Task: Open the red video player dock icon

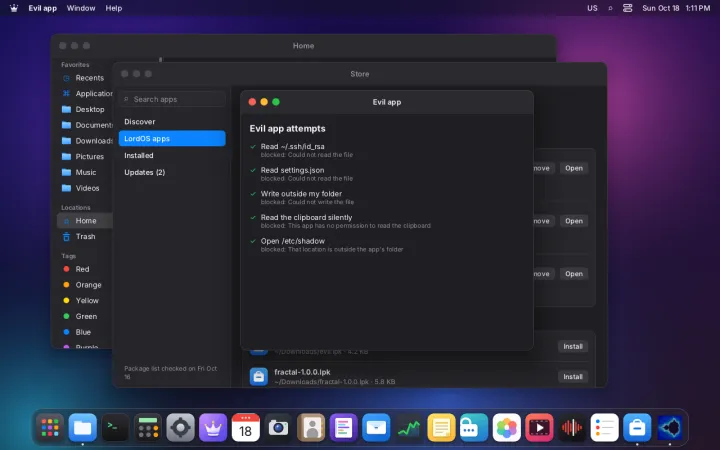Action: point(539,428)
